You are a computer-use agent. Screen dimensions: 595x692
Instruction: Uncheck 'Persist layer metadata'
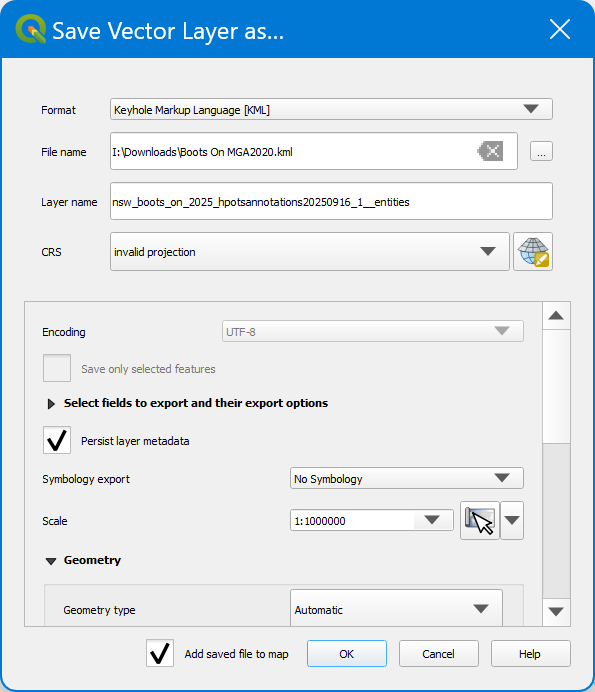pyautogui.click(x=57, y=440)
